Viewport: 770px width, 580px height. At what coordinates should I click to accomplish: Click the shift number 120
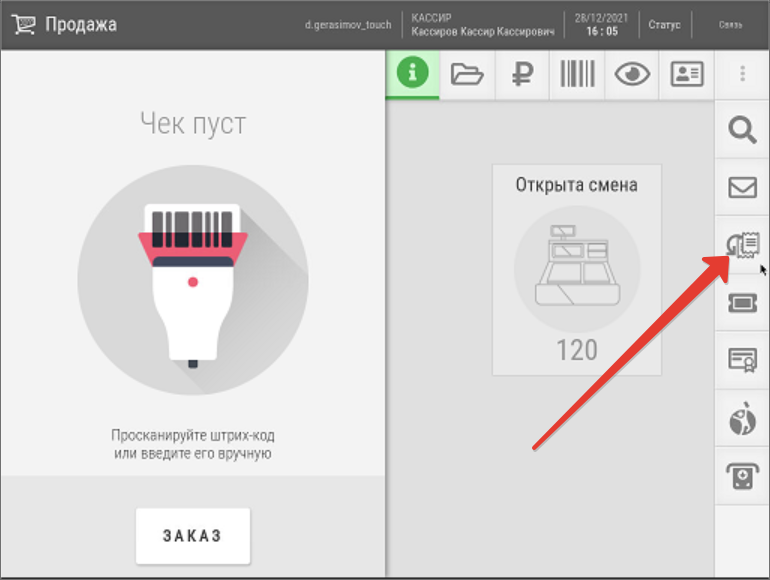(577, 350)
